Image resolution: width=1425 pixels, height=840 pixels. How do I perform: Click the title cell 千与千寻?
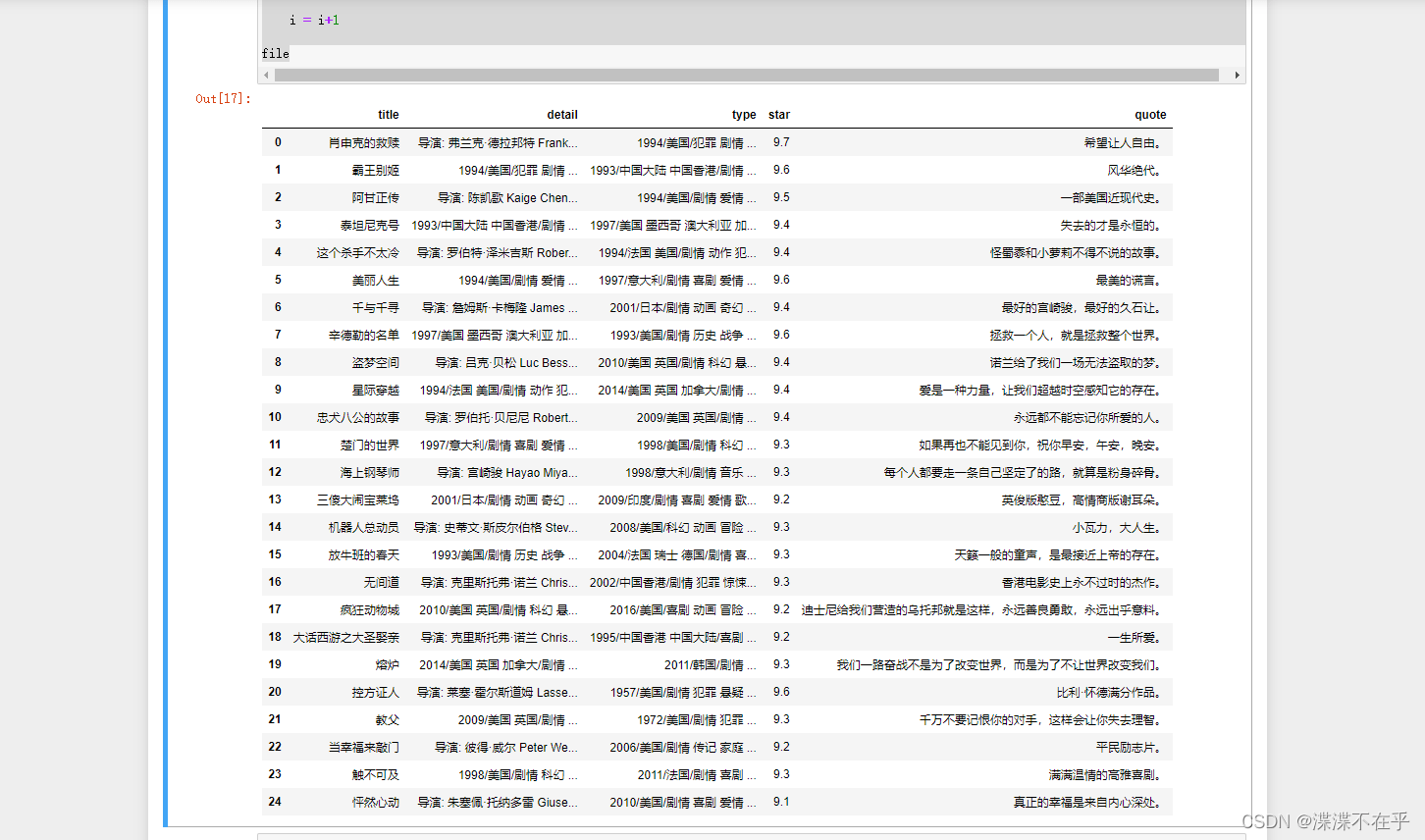point(376,307)
